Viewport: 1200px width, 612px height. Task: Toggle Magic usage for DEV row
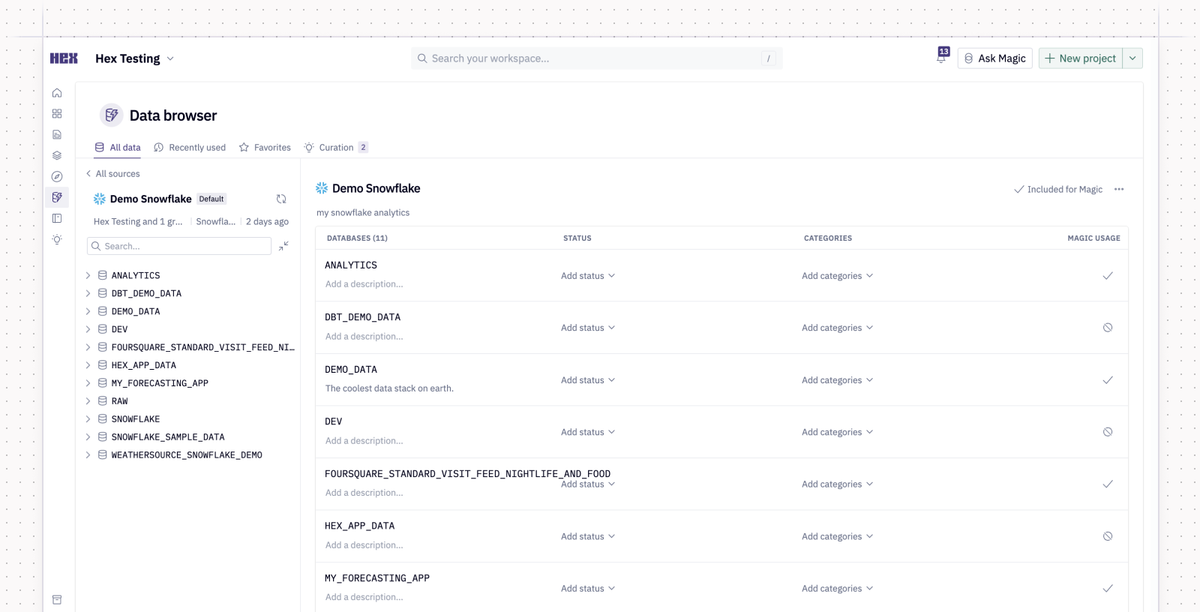click(x=1108, y=432)
